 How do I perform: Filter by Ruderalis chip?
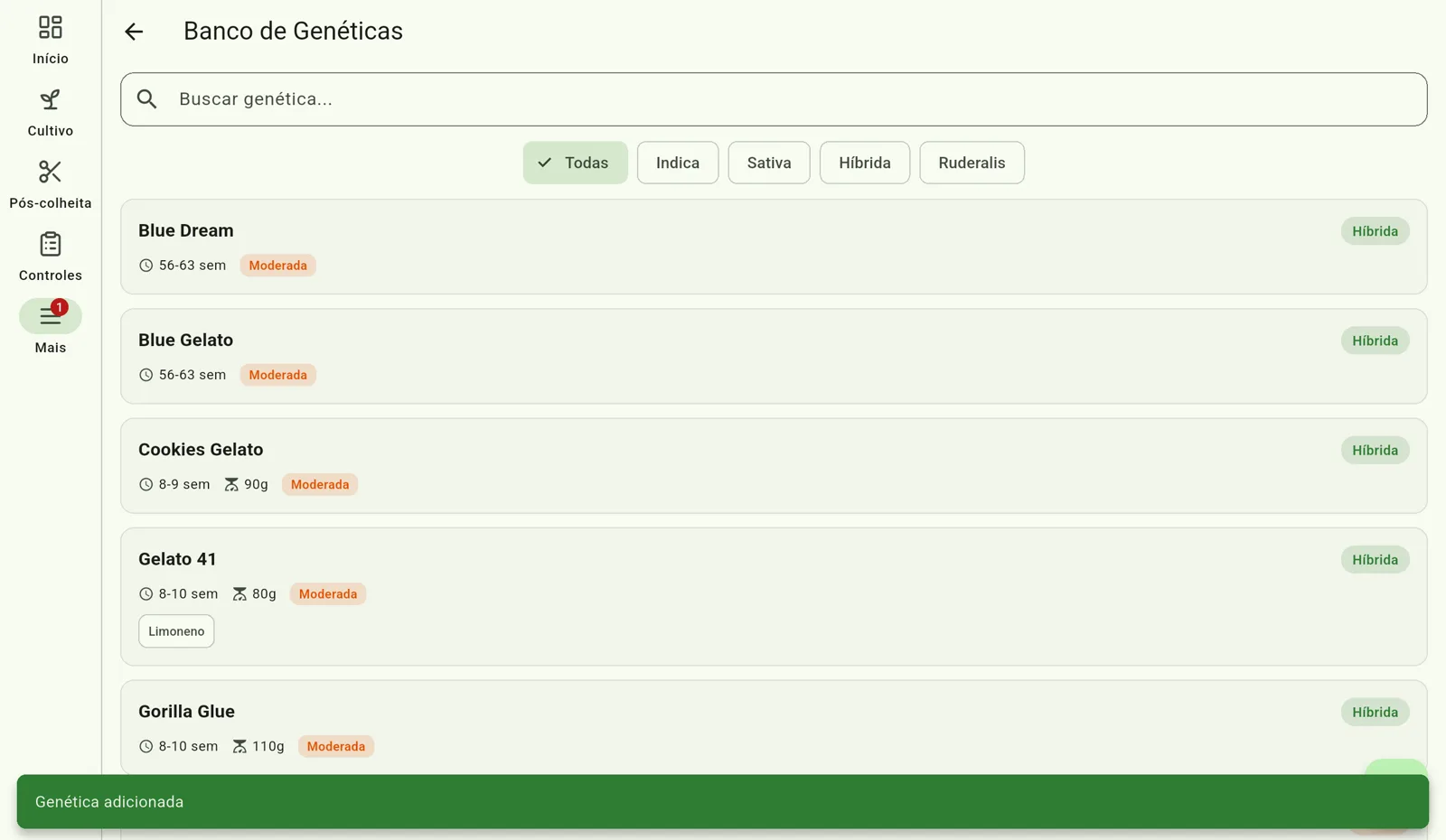(972, 163)
